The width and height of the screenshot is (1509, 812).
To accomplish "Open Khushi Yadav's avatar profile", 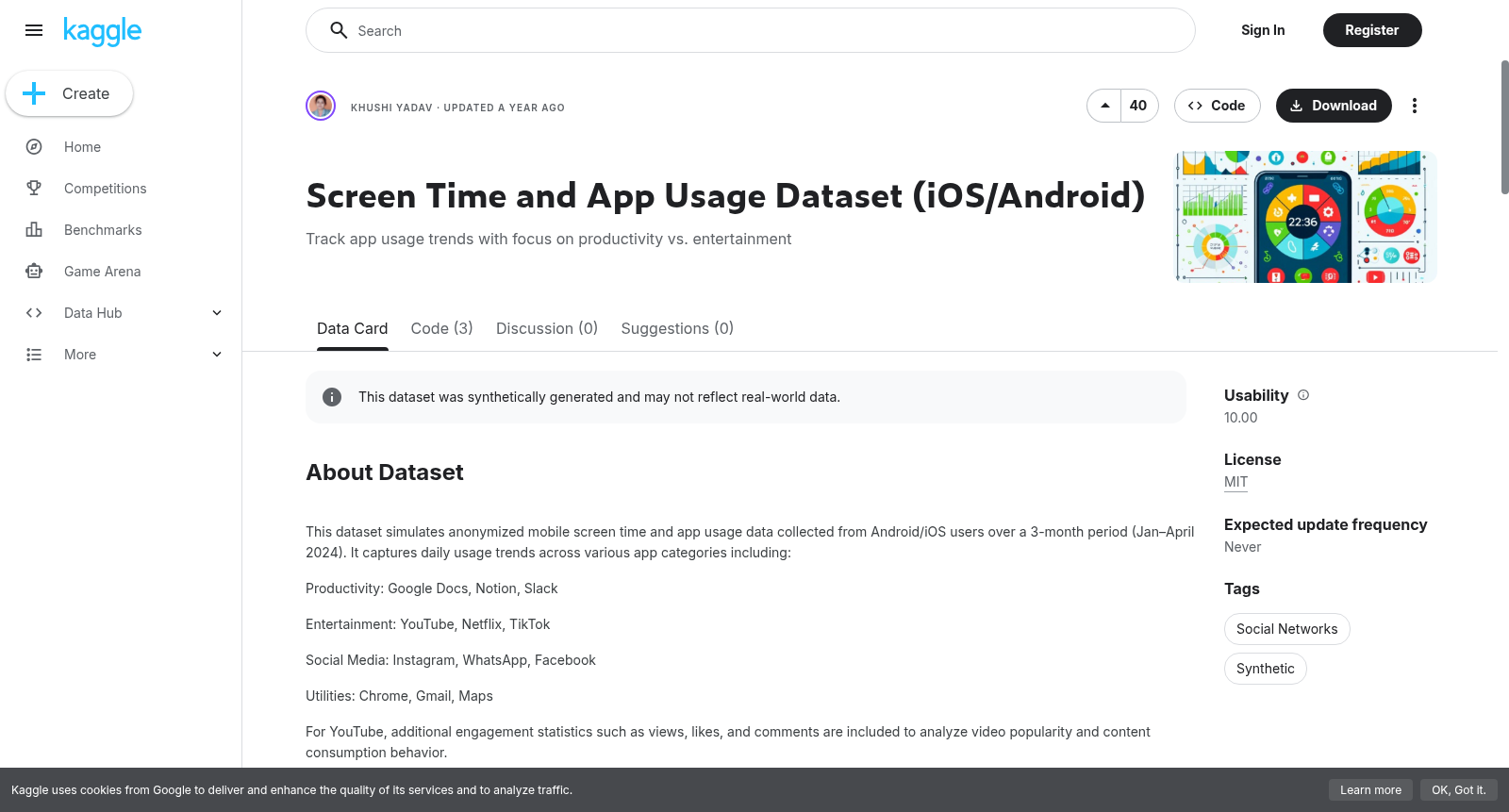I will (321, 106).
